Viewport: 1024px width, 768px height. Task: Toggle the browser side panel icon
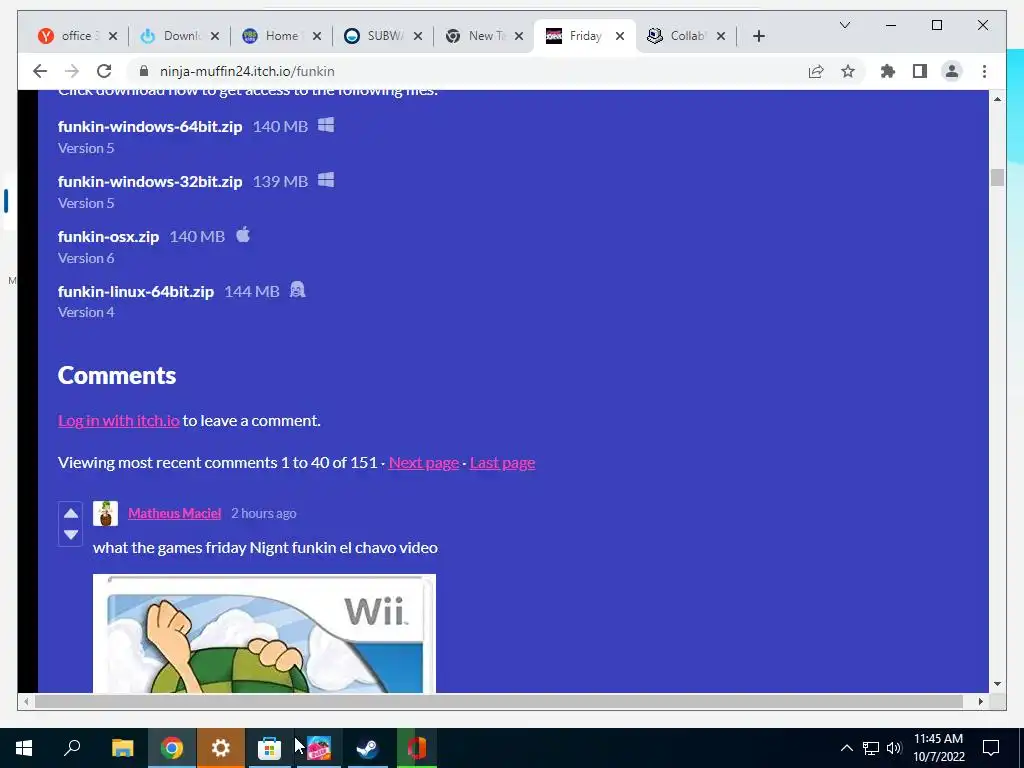[x=920, y=71]
